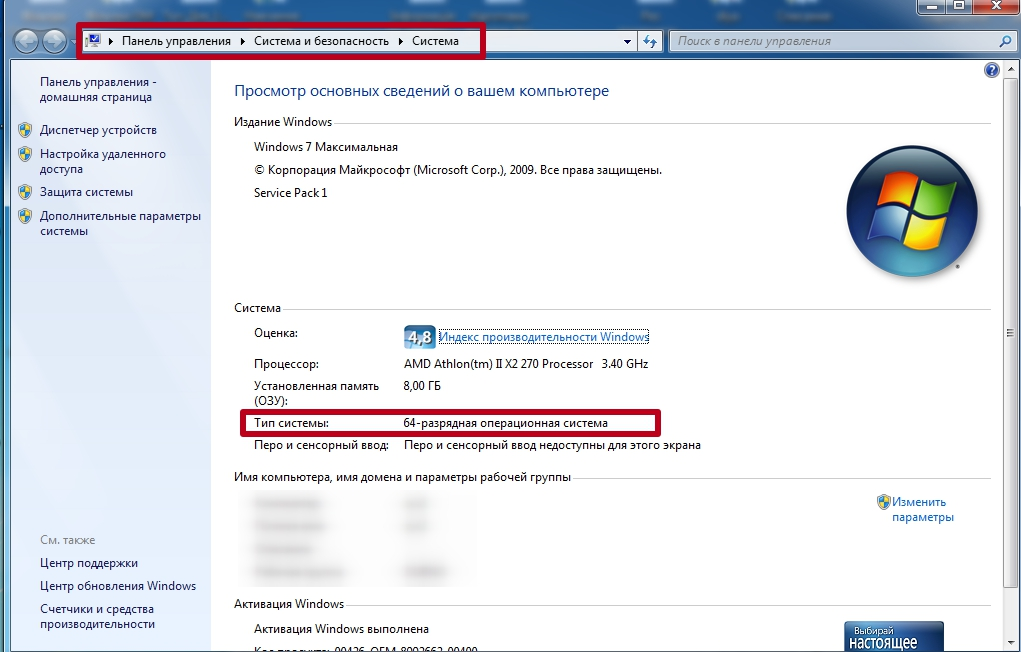Click the search magnifier icon
This screenshot has width=1021, height=652.
tap(1005, 41)
